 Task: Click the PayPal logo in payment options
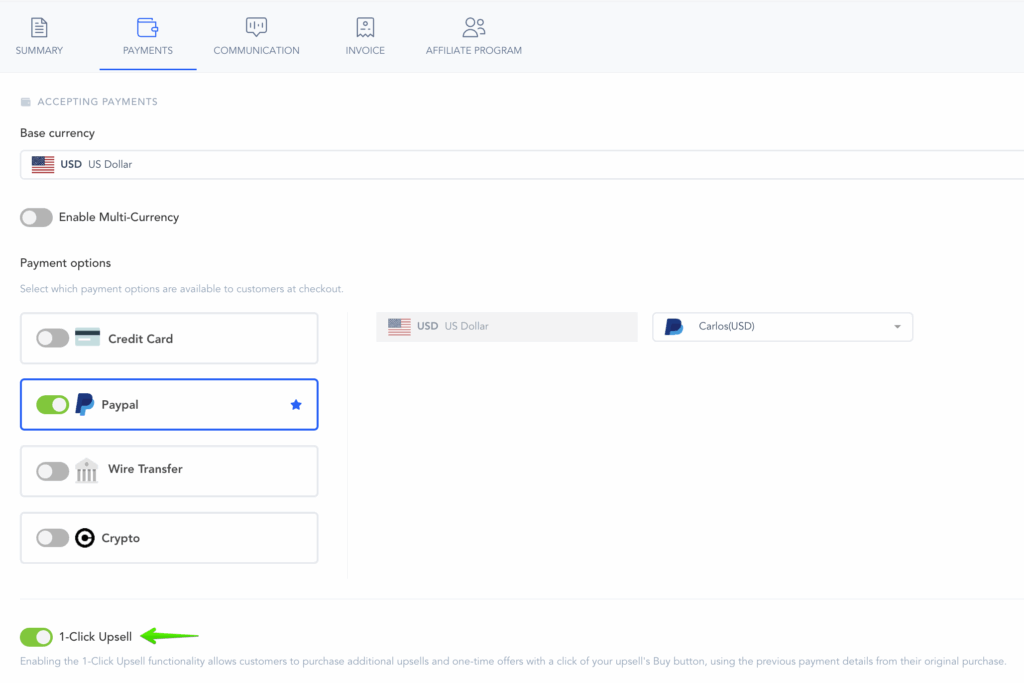(x=85, y=405)
